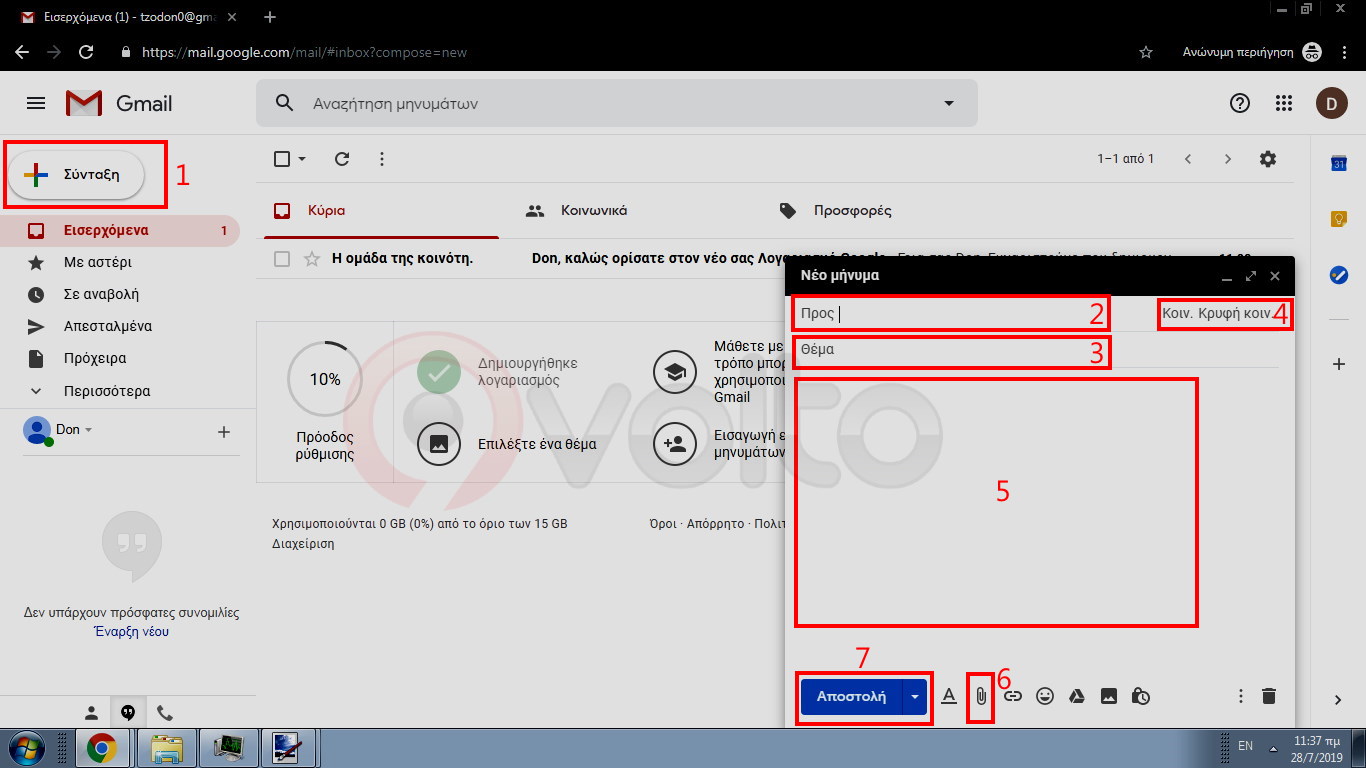Click the Θέμα subject field
Viewport: 1366px width, 768px height.
(x=950, y=350)
